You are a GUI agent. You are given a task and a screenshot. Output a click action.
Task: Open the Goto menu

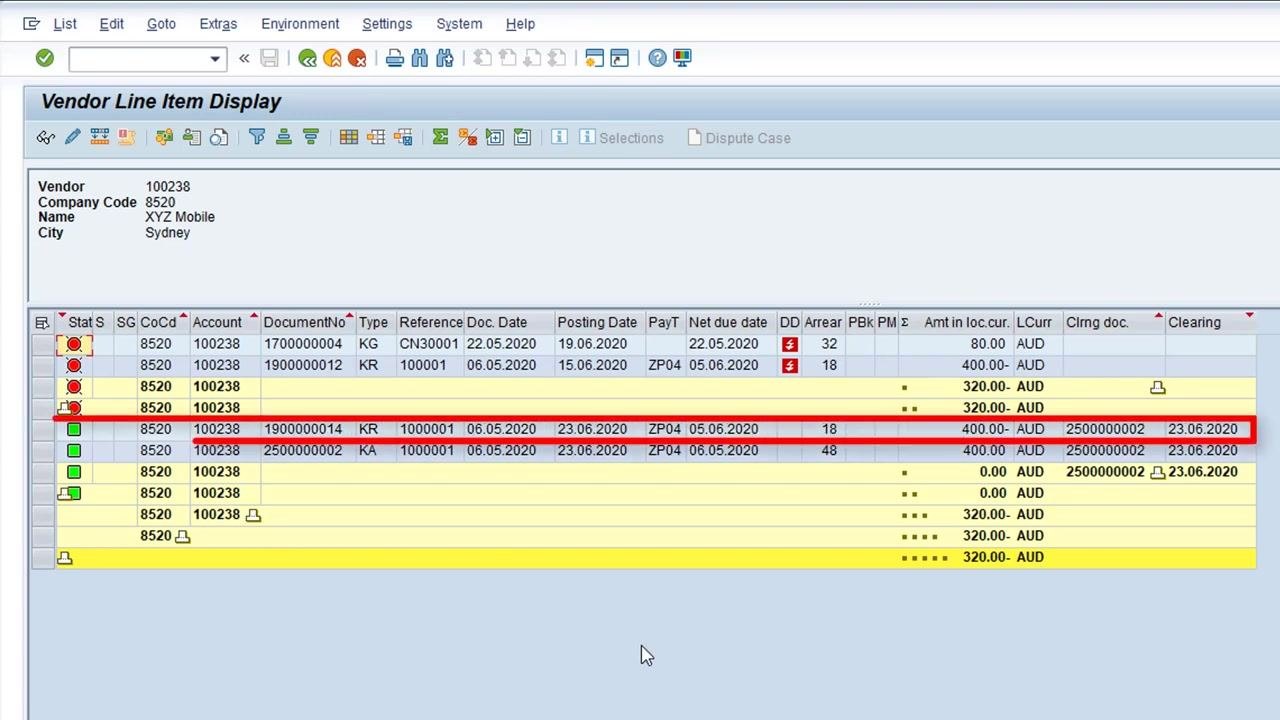(161, 23)
